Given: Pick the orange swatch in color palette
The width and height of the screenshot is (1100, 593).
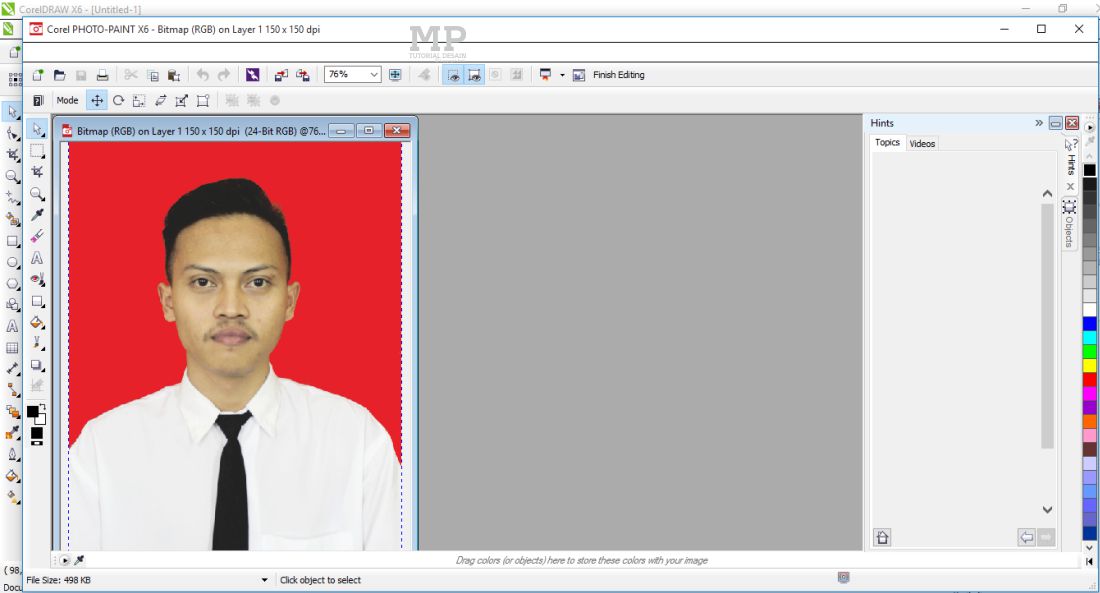Looking at the screenshot, I should point(1089,422).
